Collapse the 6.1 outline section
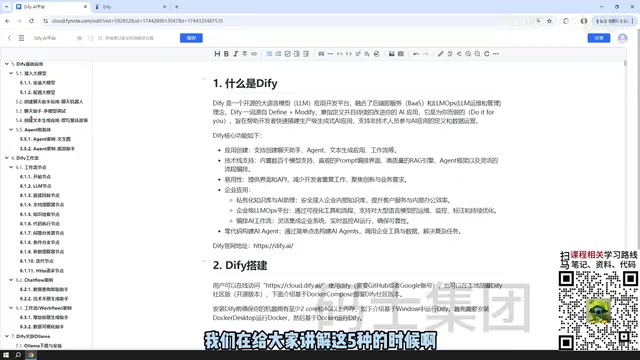Viewport: 640px width, 360px height. (x=11, y=167)
